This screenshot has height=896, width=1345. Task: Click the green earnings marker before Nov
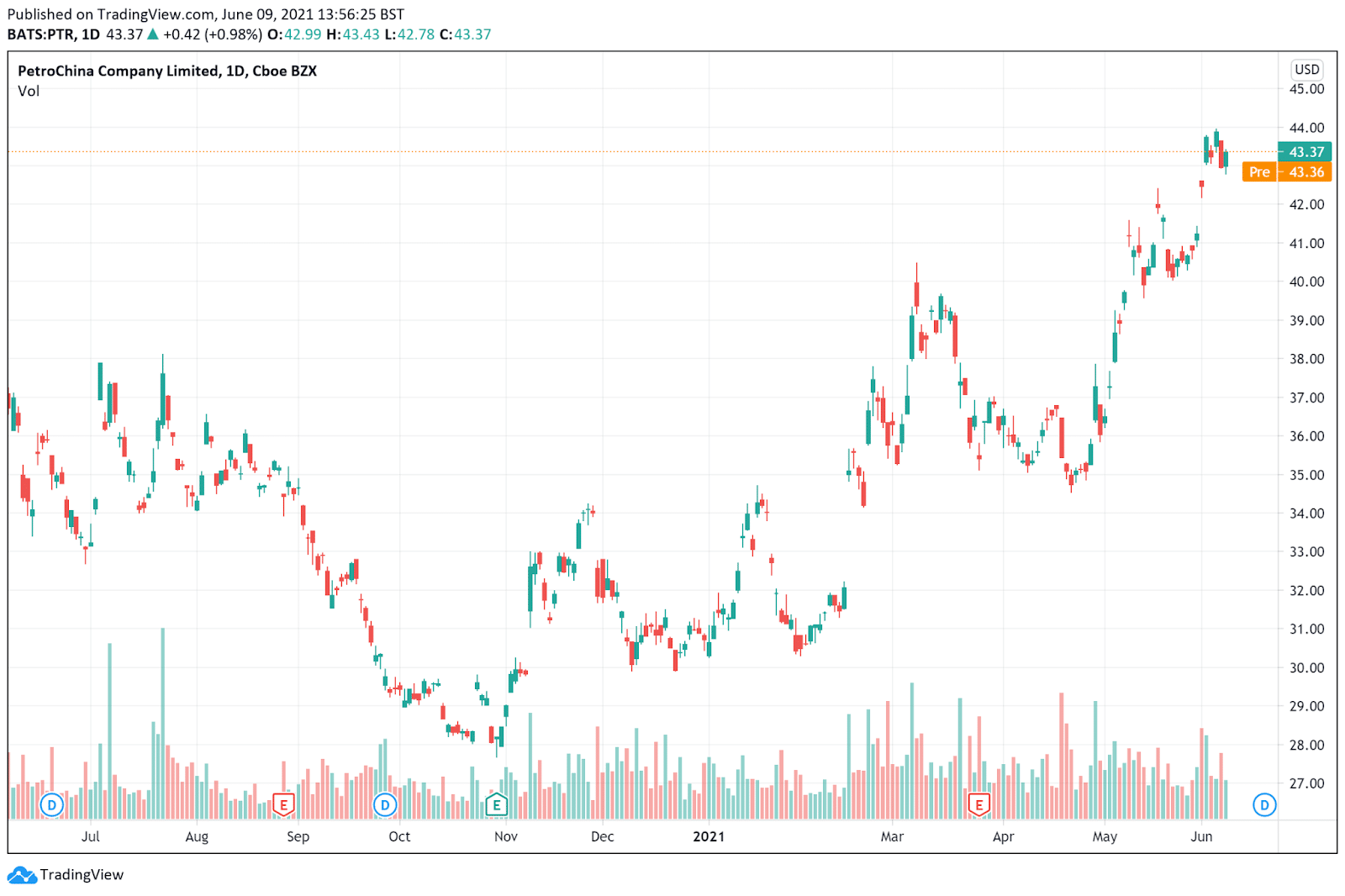497,804
